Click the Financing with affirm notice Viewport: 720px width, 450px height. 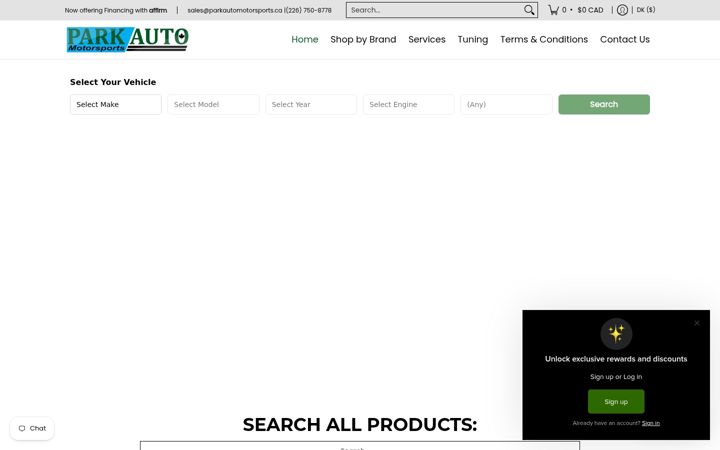pyautogui.click(x=116, y=10)
